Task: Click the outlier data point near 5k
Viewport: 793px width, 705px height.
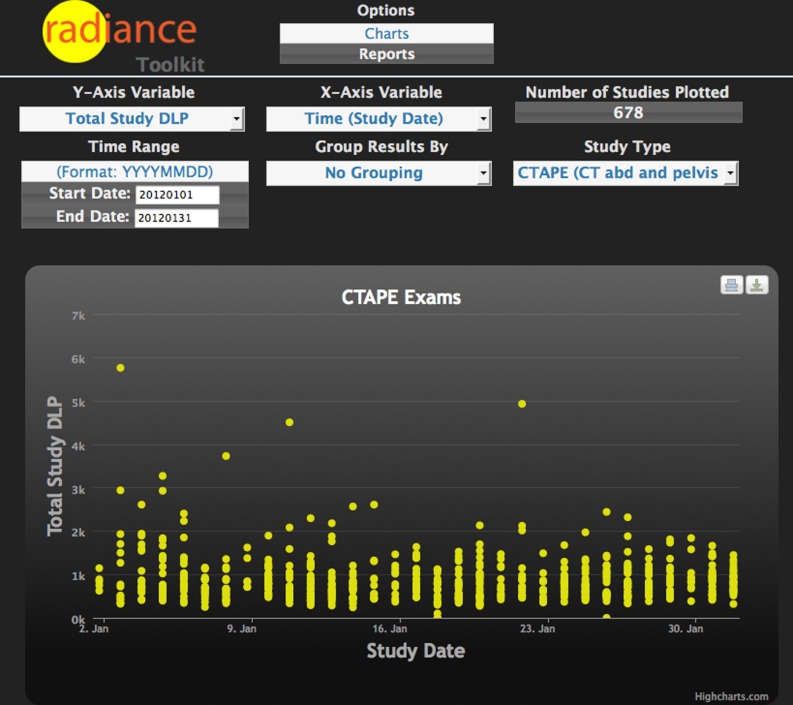Action: pyautogui.click(x=522, y=404)
